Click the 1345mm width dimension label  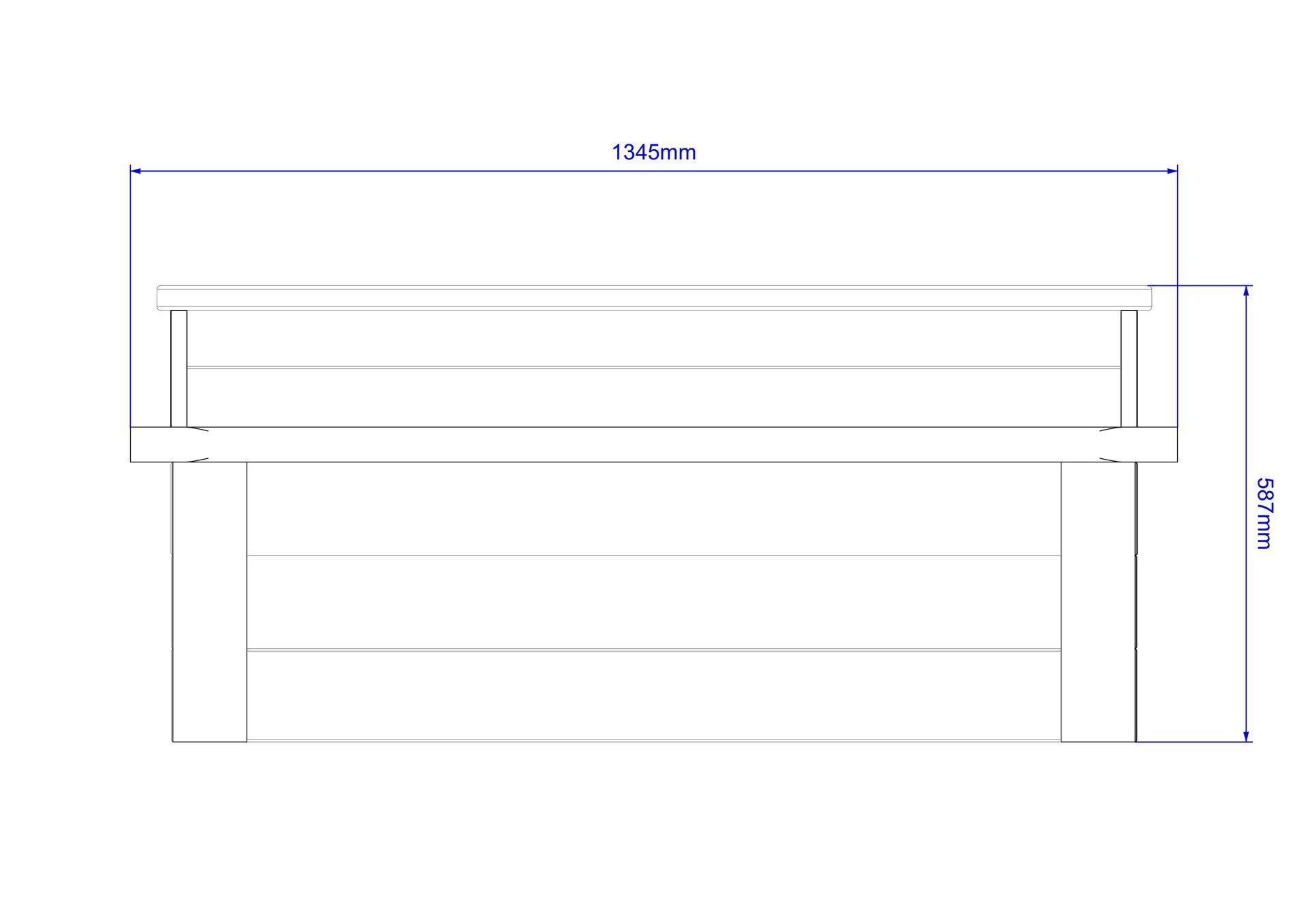(x=653, y=153)
